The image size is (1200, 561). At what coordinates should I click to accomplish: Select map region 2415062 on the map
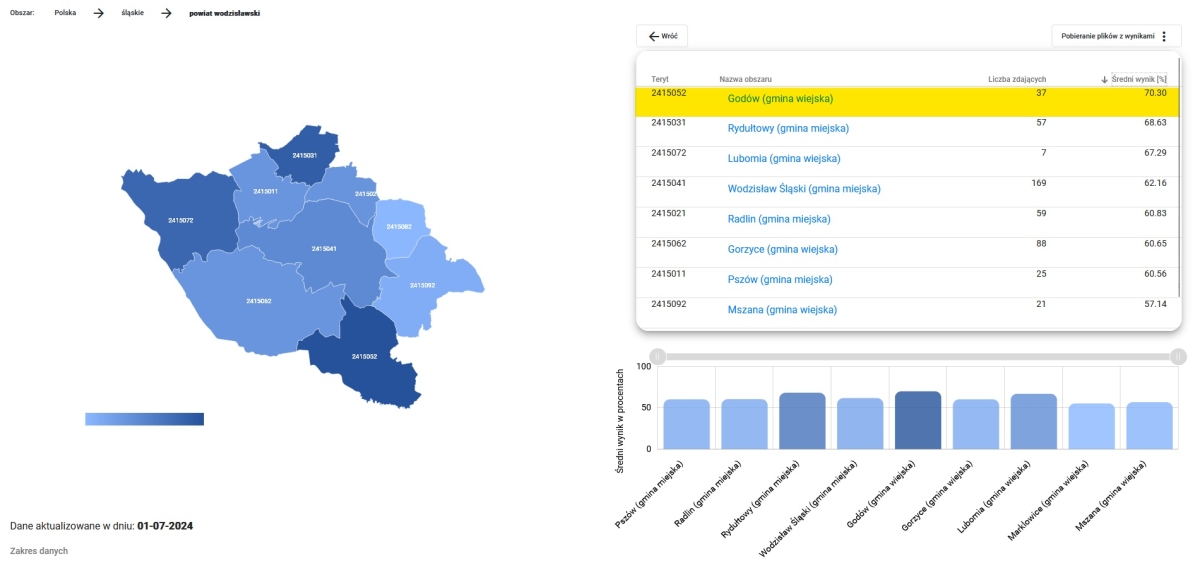pos(258,301)
